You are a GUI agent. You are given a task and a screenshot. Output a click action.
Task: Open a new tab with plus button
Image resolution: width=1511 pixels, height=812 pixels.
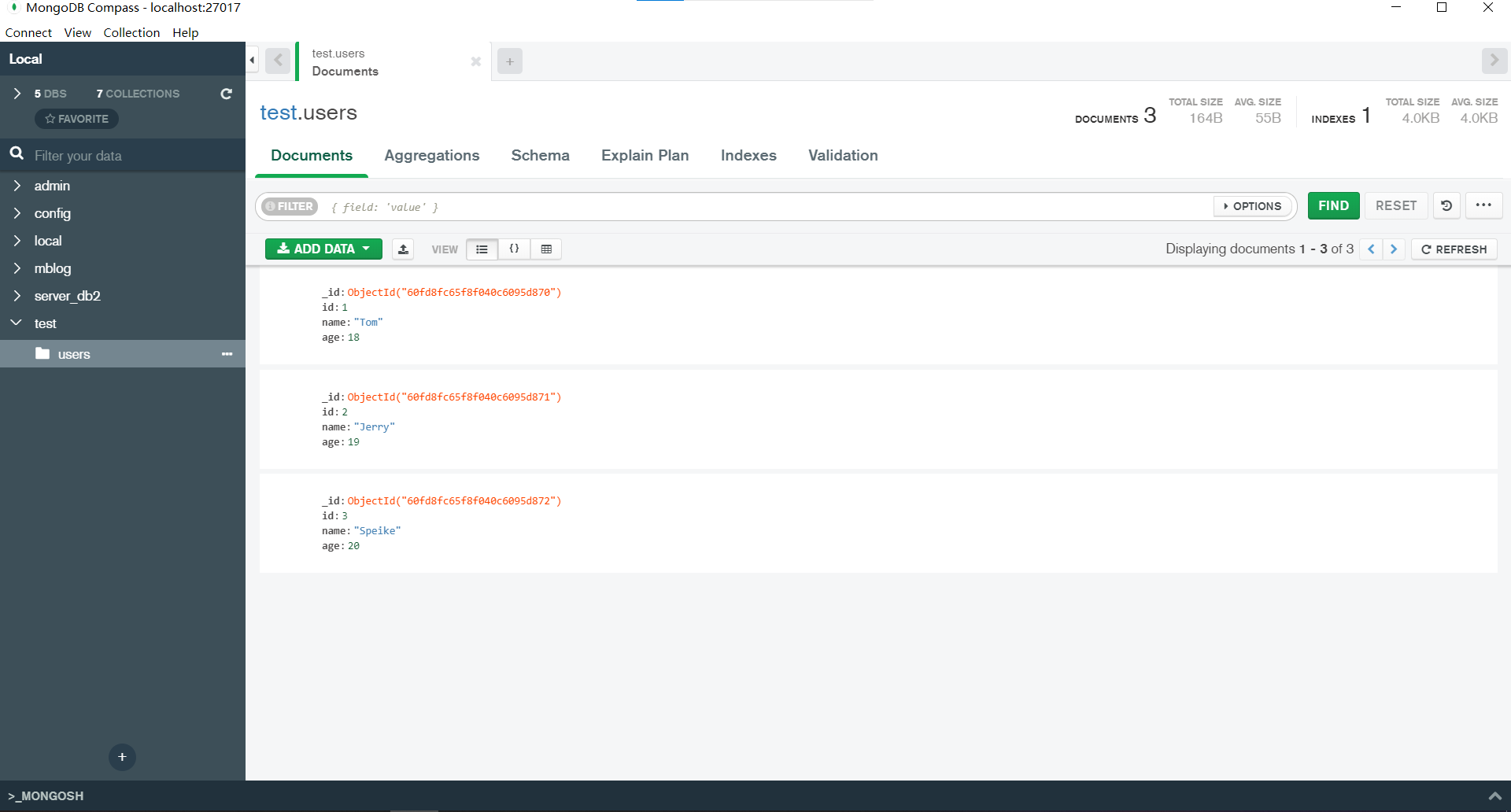pyautogui.click(x=510, y=61)
